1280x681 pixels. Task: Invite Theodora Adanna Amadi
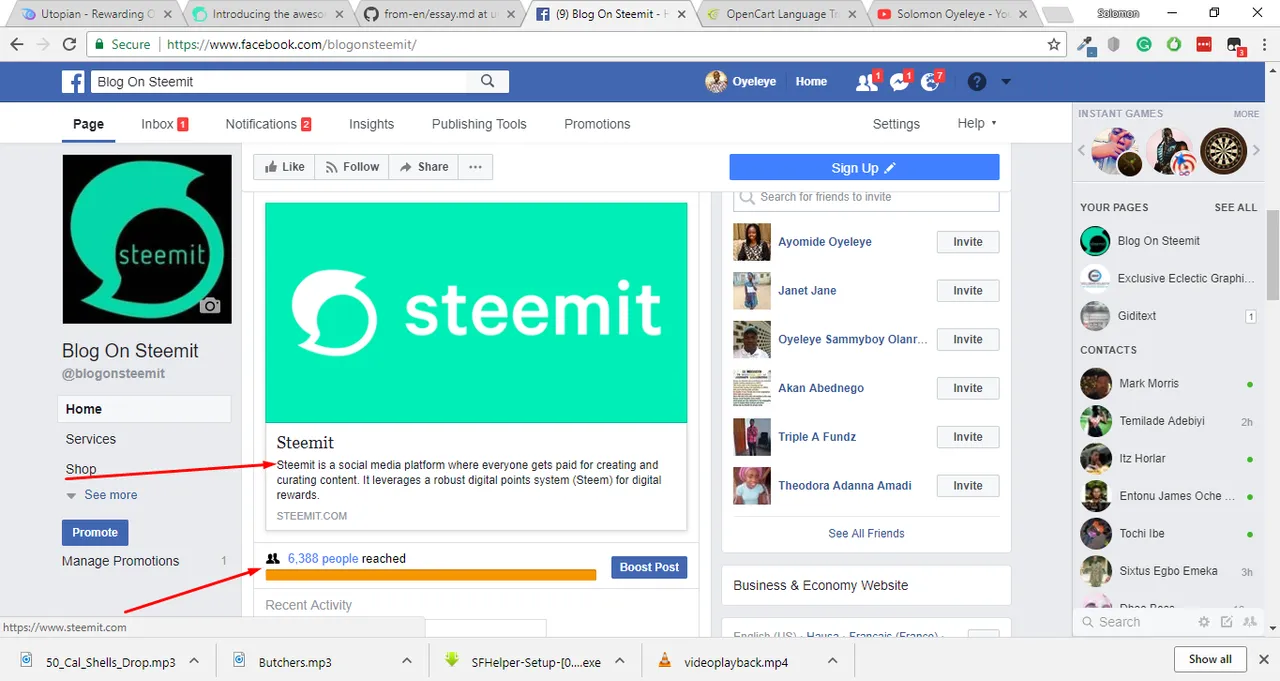point(968,486)
